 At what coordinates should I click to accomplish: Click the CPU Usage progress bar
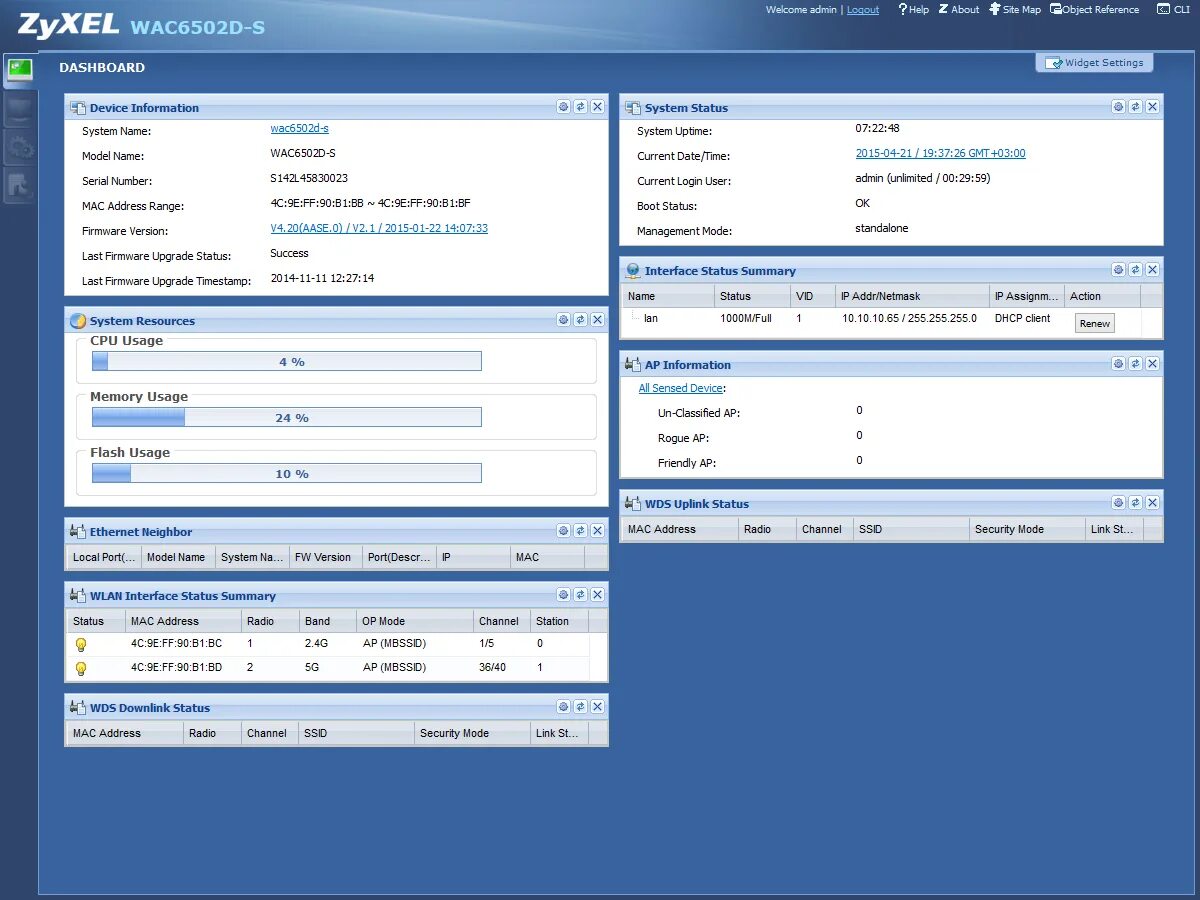tap(287, 362)
